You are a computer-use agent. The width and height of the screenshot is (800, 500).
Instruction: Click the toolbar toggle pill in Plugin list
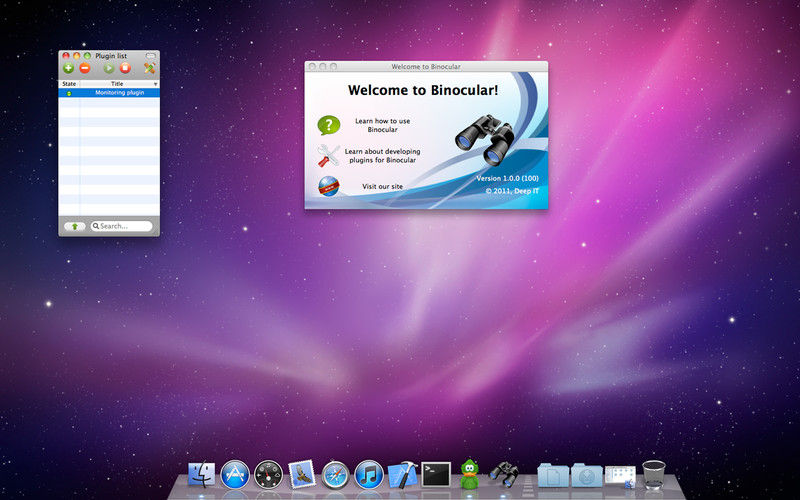[151, 56]
